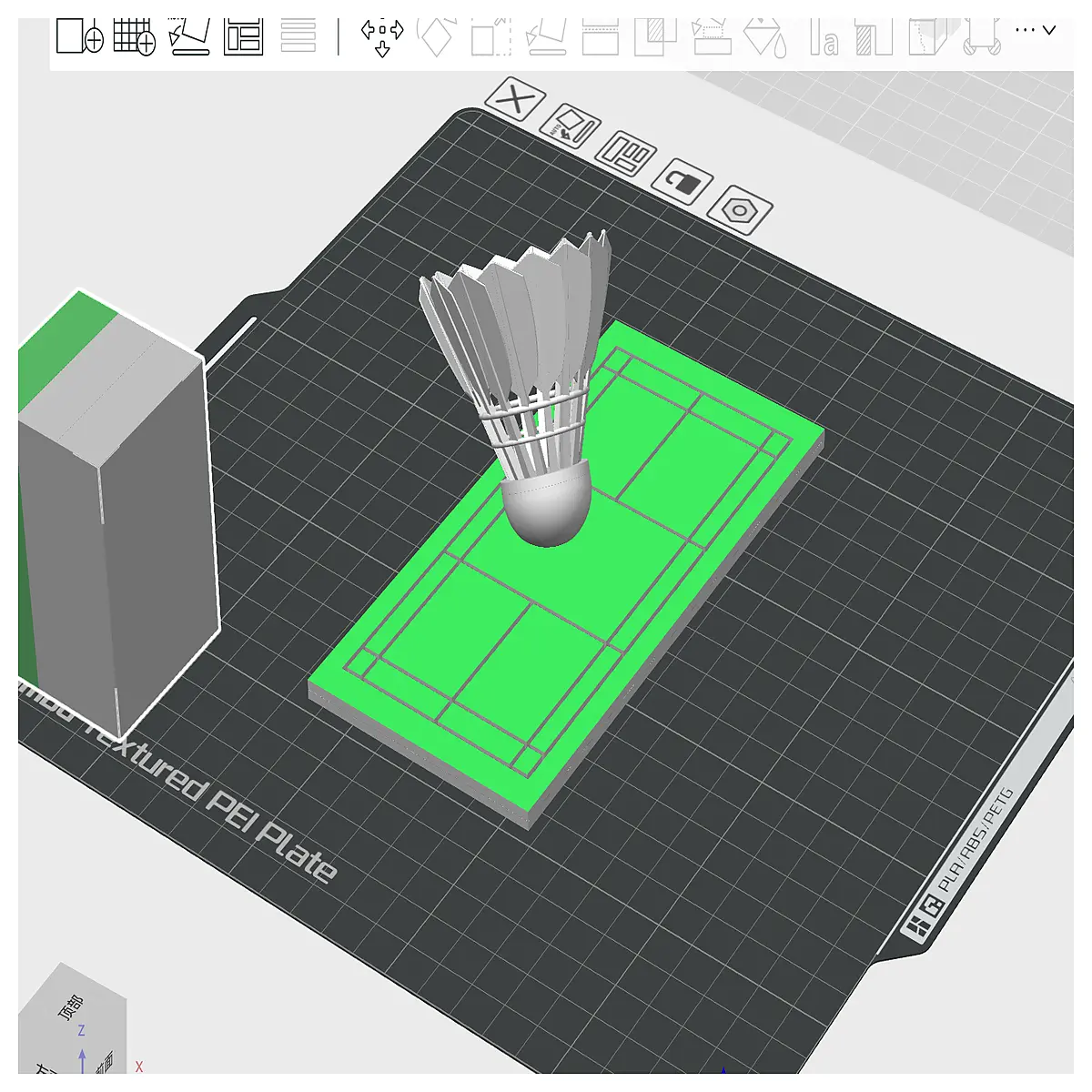Click the stacked horizontal layers icon
The height and width of the screenshot is (1092, 1092).
298,36
